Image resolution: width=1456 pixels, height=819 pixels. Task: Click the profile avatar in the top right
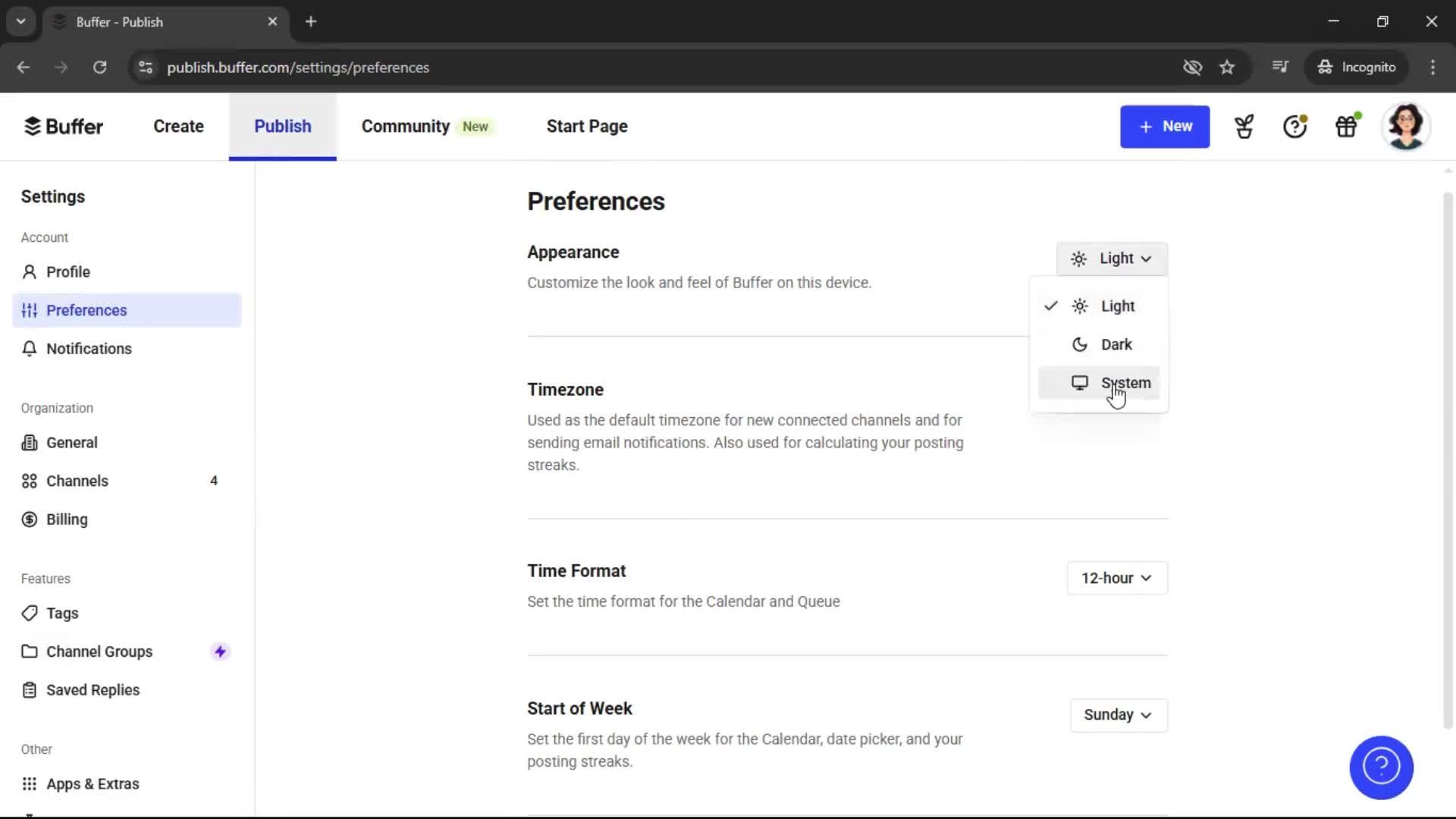pos(1407,126)
